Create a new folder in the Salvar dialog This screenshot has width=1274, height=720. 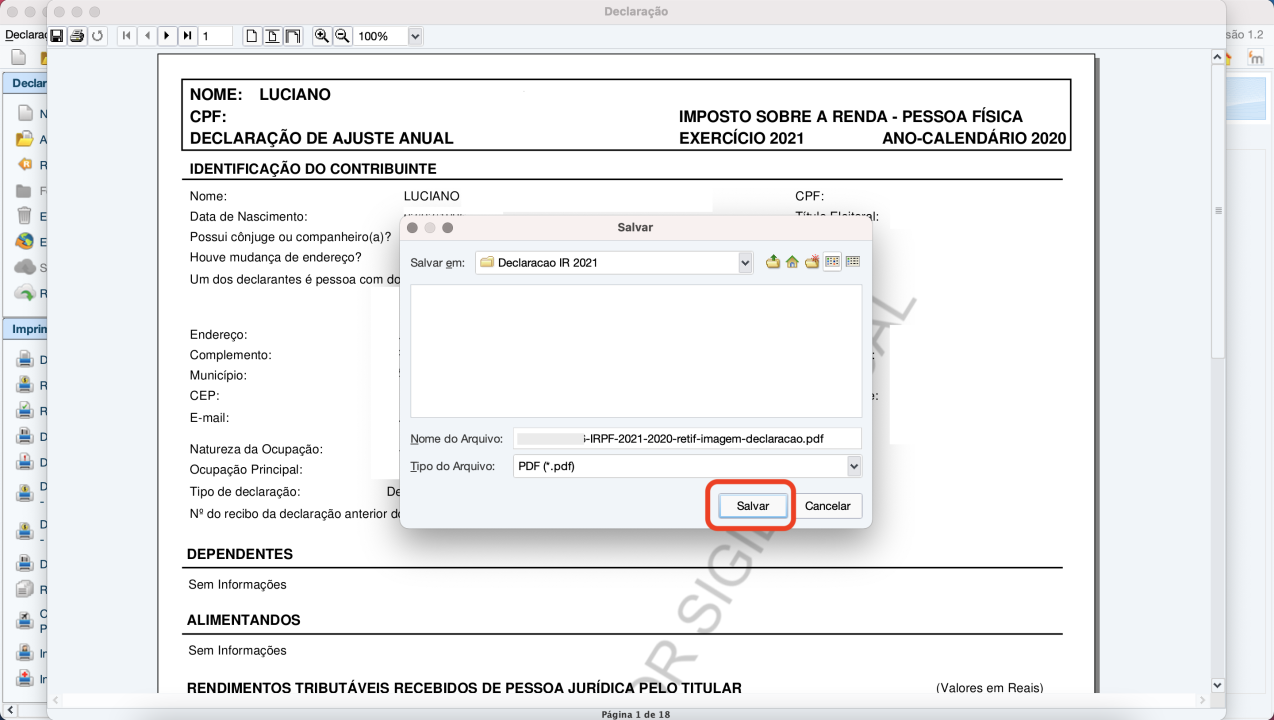pyautogui.click(x=811, y=262)
